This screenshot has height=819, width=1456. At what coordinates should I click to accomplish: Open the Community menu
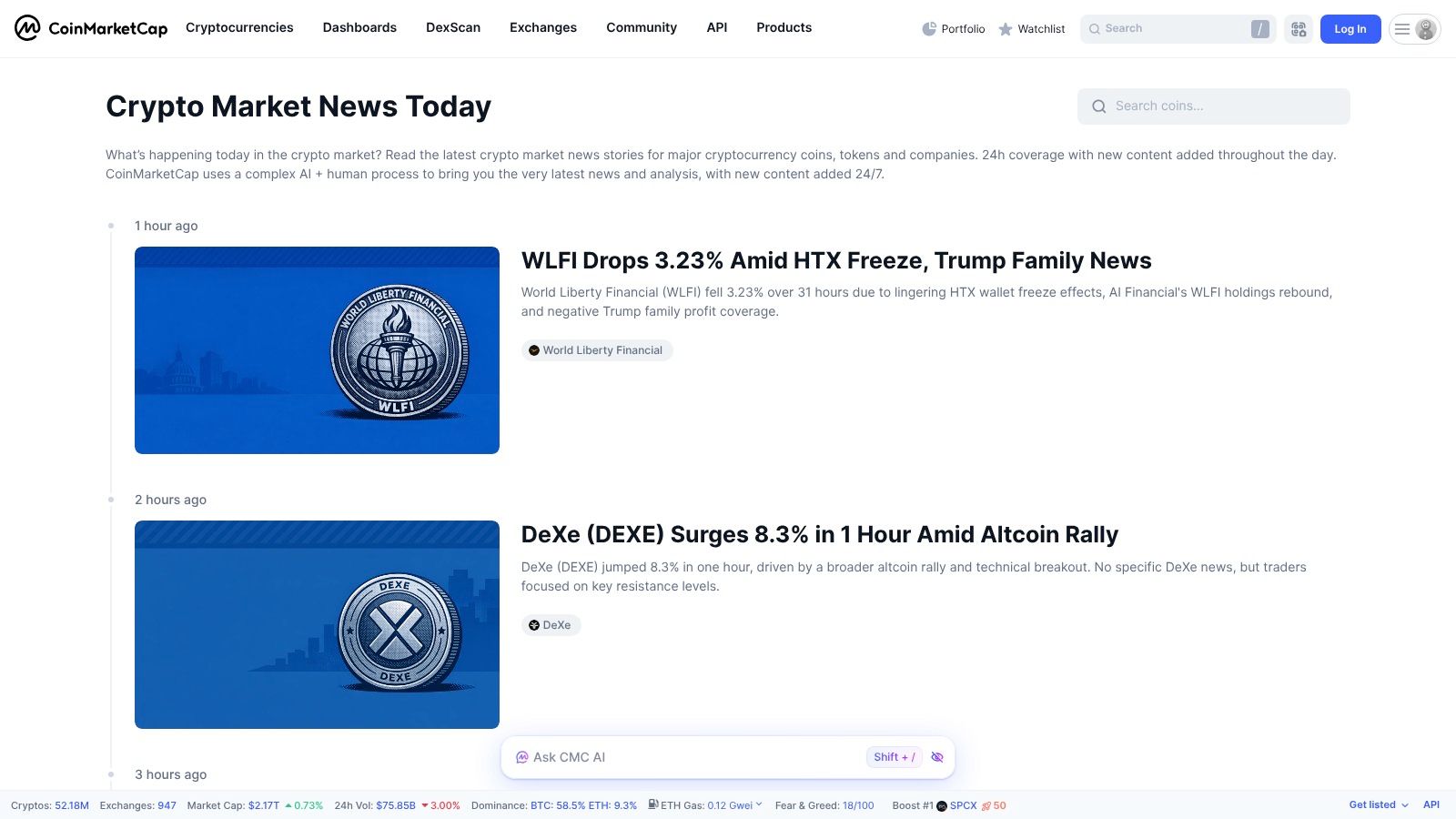642,27
